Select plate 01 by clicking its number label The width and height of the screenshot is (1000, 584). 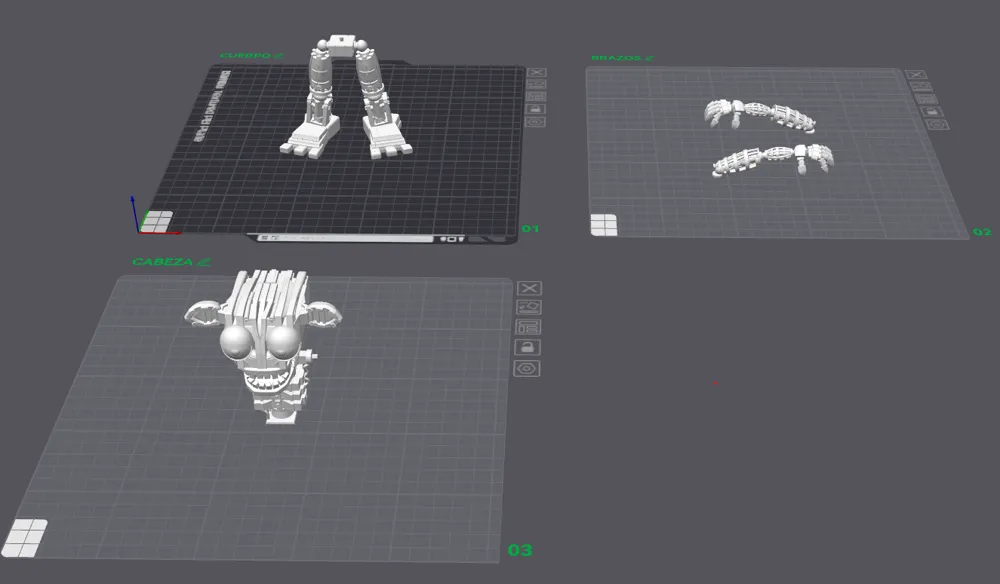click(x=528, y=228)
